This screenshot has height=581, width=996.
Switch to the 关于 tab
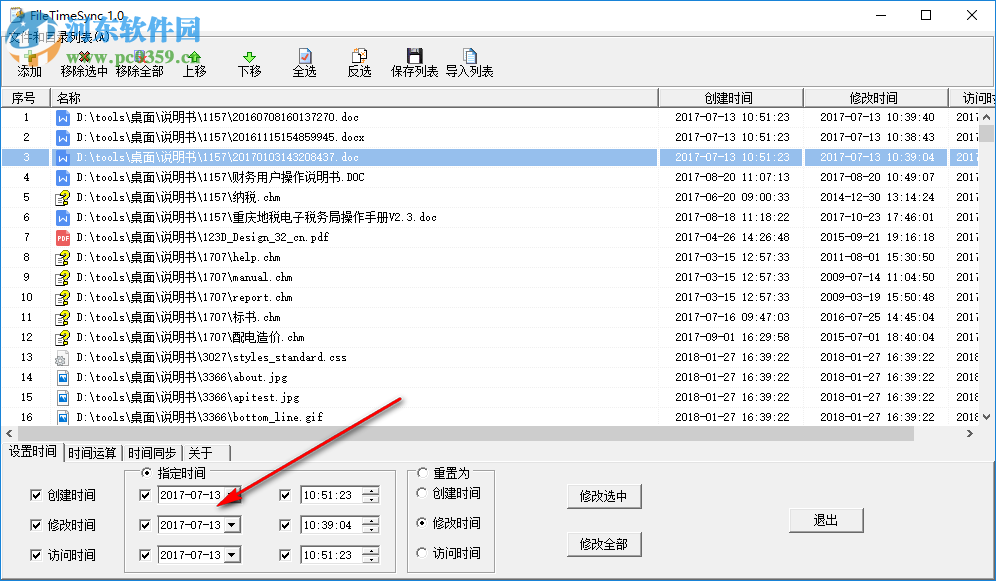click(x=202, y=452)
